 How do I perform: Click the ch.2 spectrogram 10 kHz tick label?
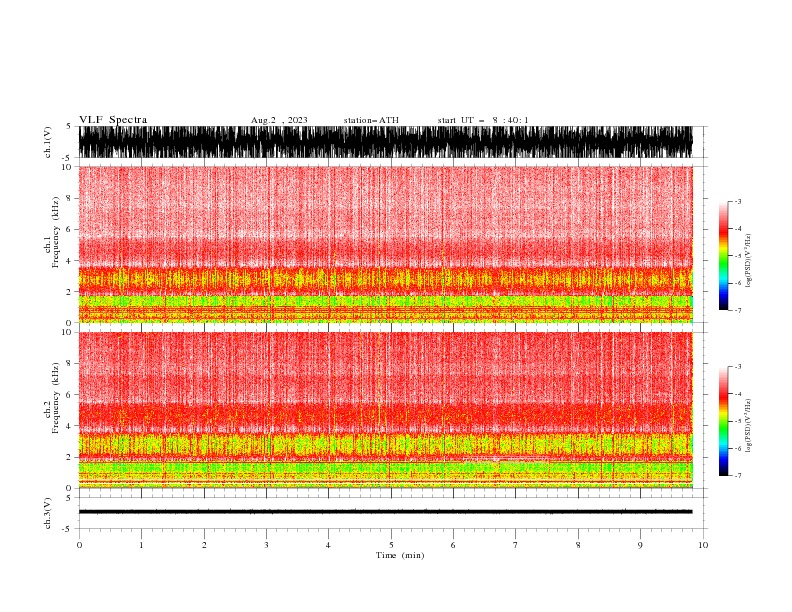(67, 332)
